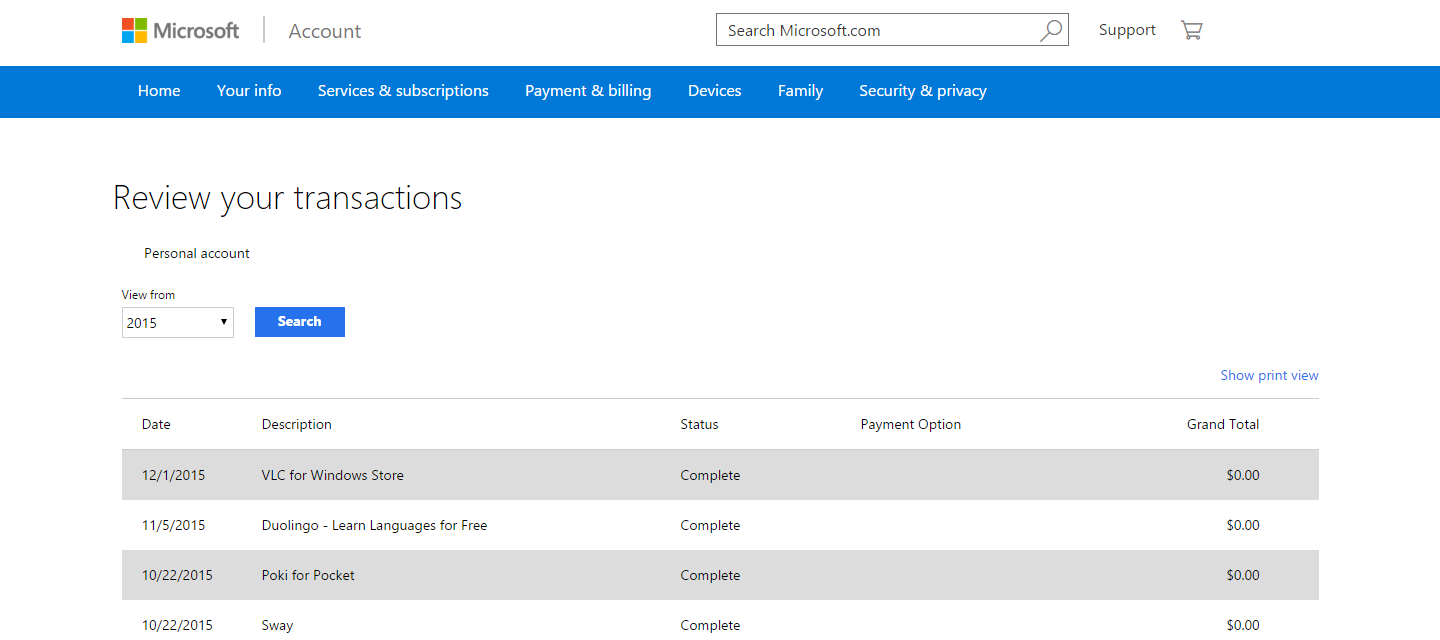The width and height of the screenshot is (1440, 640).
Task: Click Complete status for Duolingo row
Action: [710, 525]
